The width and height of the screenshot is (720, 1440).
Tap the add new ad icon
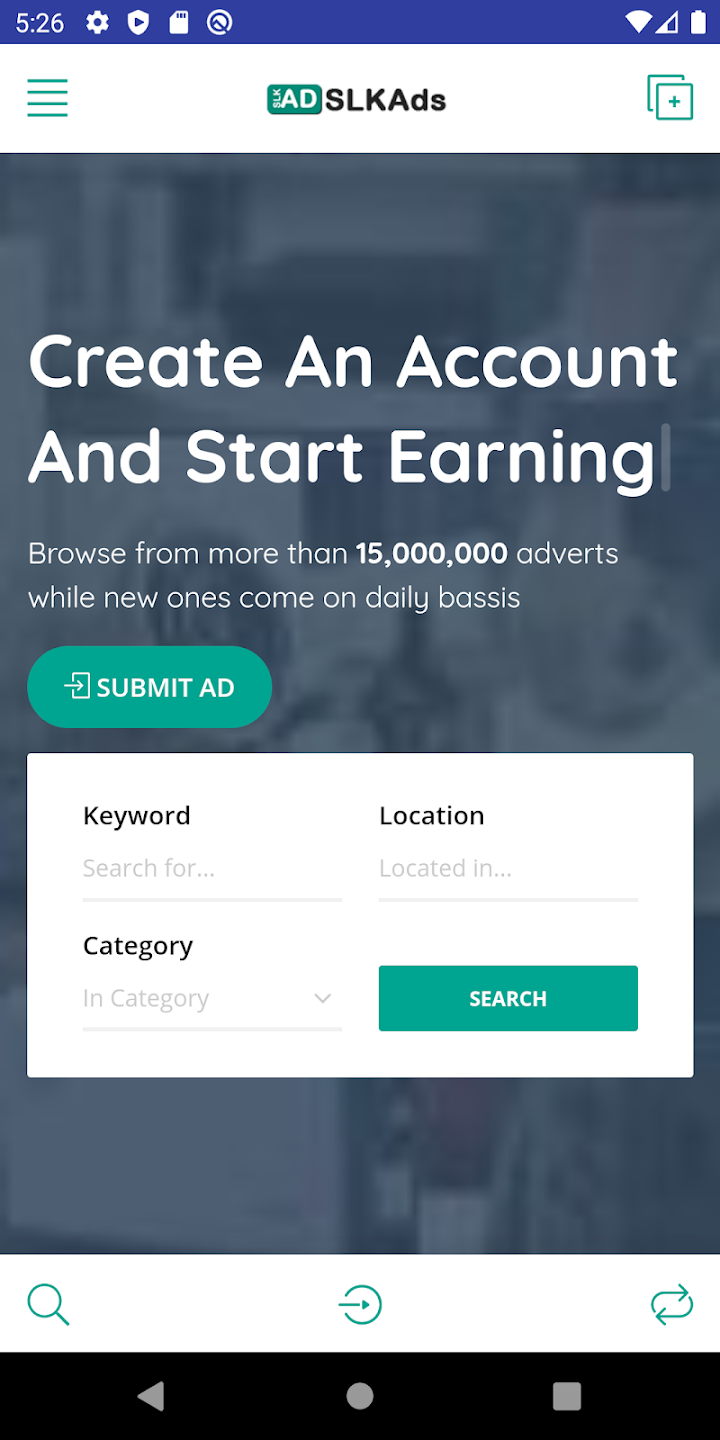tap(670, 98)
